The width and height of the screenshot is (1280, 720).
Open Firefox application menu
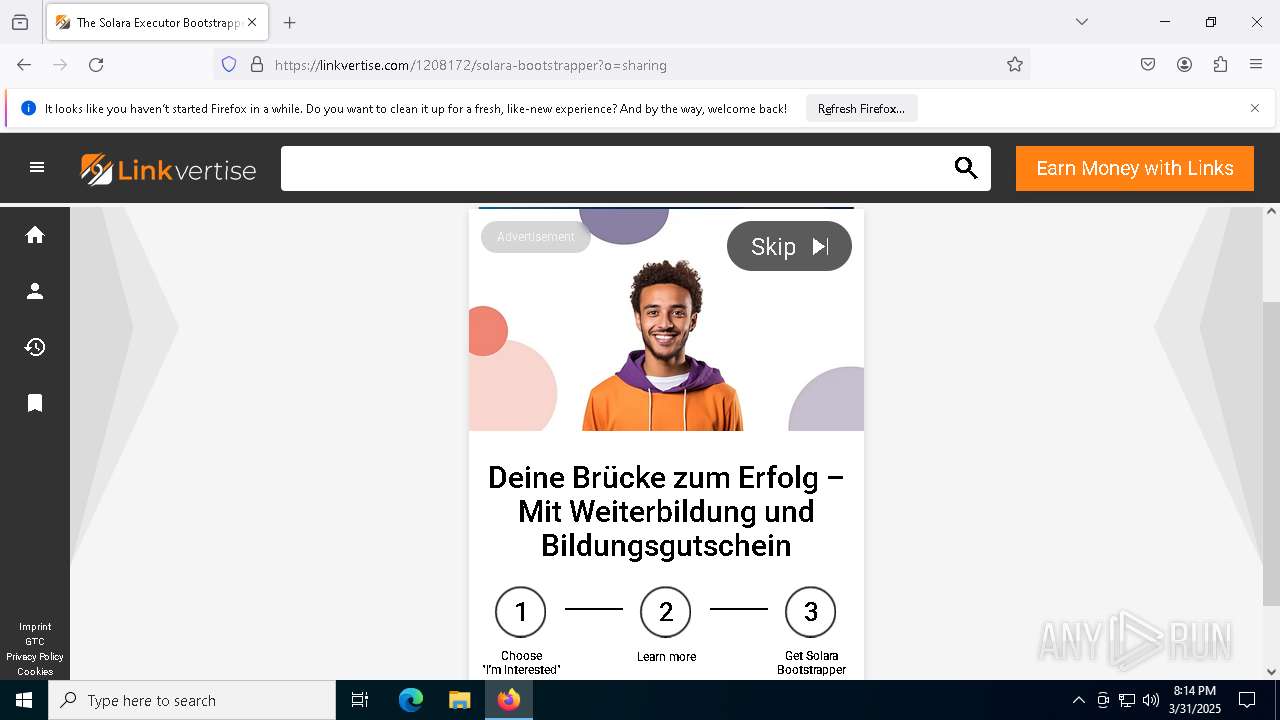click(x=1256, y=65)
